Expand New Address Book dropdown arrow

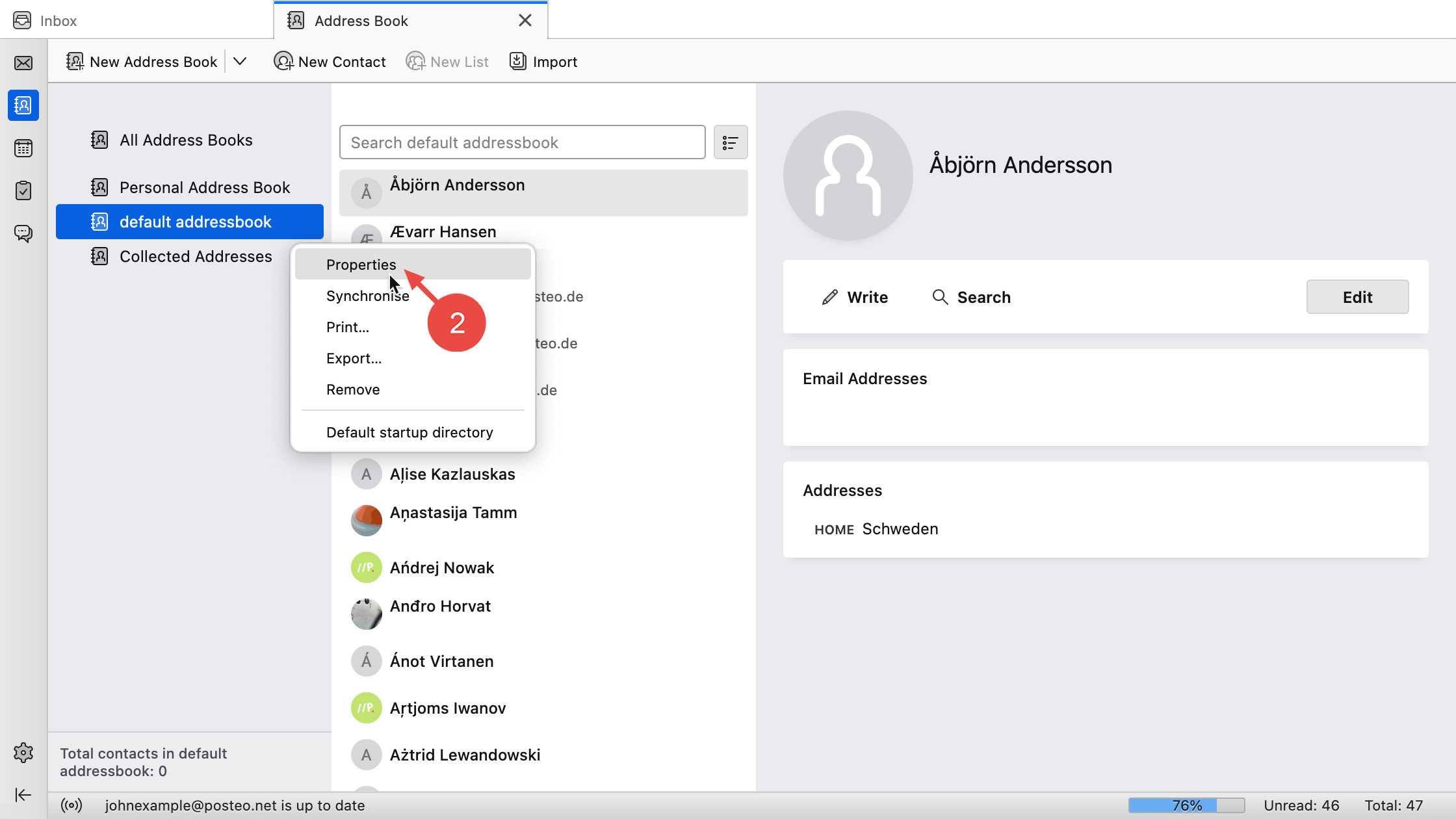coord(240,62)
